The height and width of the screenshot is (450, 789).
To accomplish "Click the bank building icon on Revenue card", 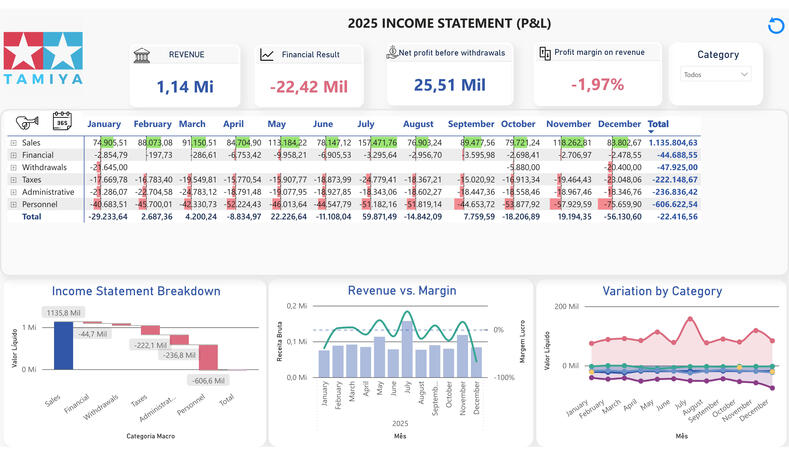I will [142, 55].
